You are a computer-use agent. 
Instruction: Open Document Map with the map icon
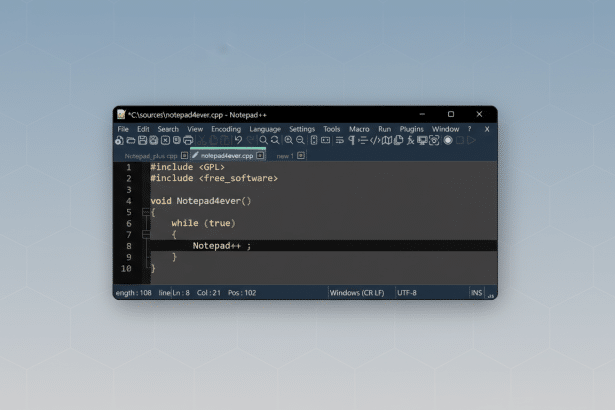pyautogui.click(x=387, y=140)
